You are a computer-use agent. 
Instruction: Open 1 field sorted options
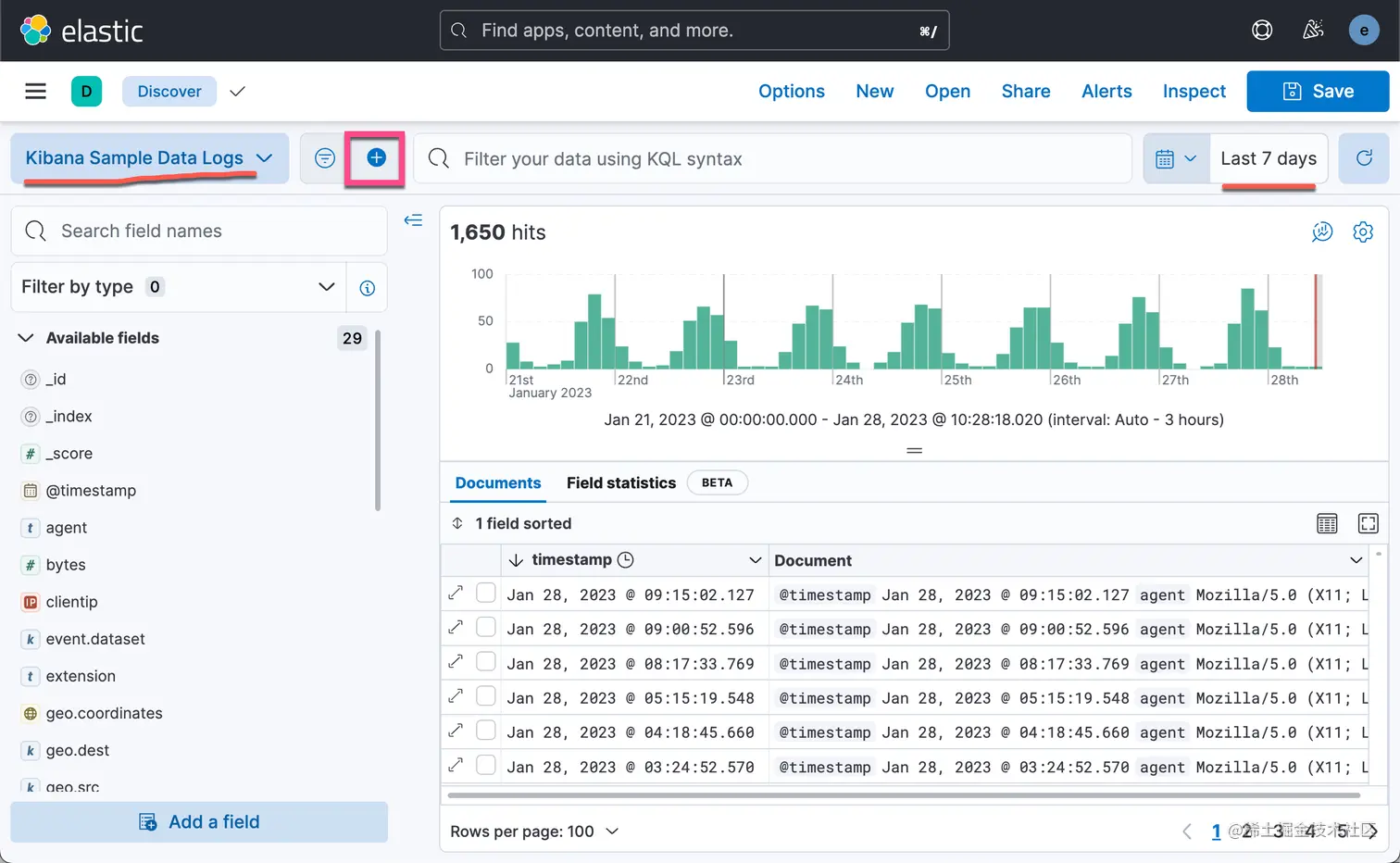pos(512,523)
